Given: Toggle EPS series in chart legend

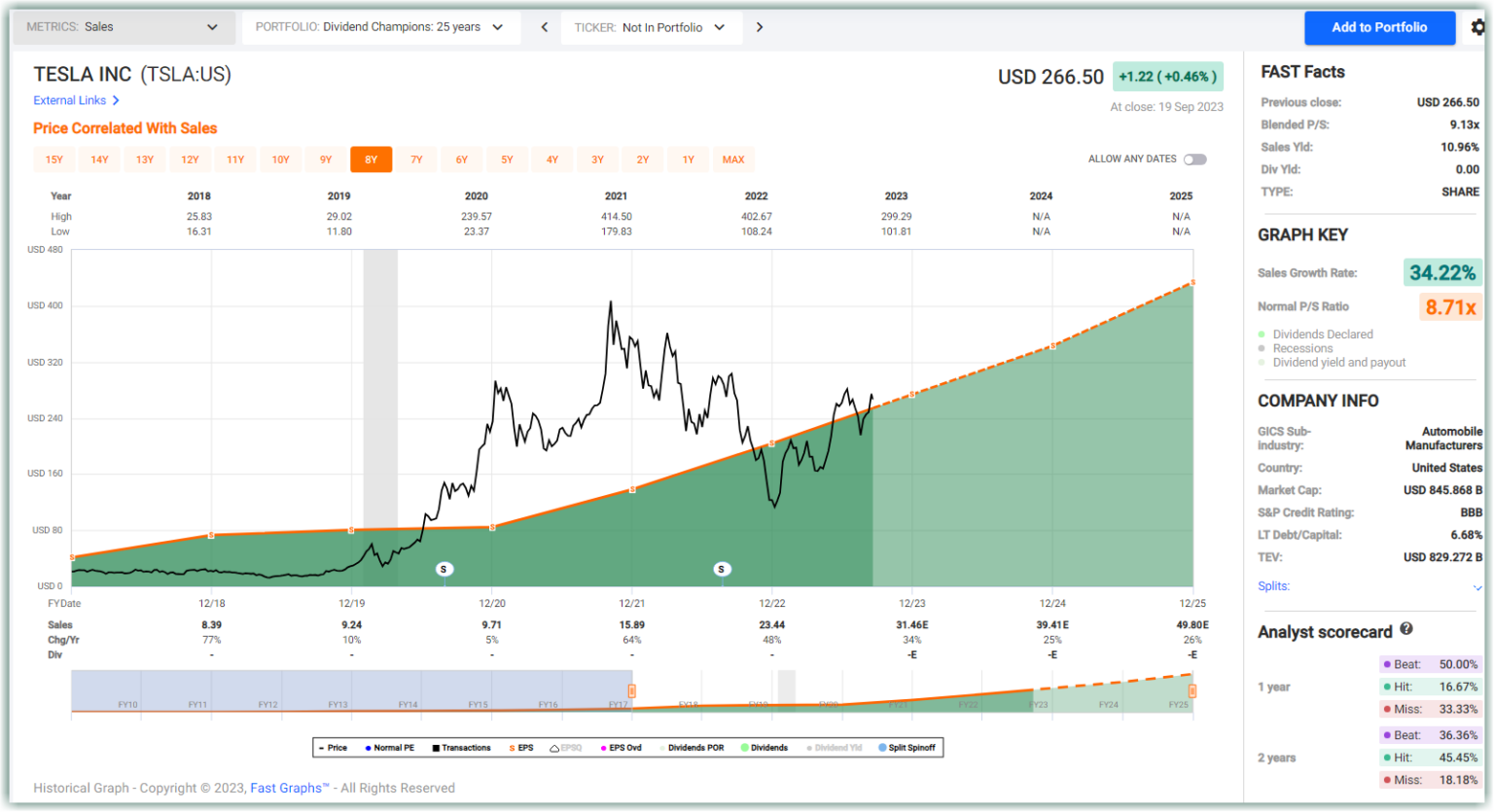Looking at the screenshot, I should tap(521, 748).
